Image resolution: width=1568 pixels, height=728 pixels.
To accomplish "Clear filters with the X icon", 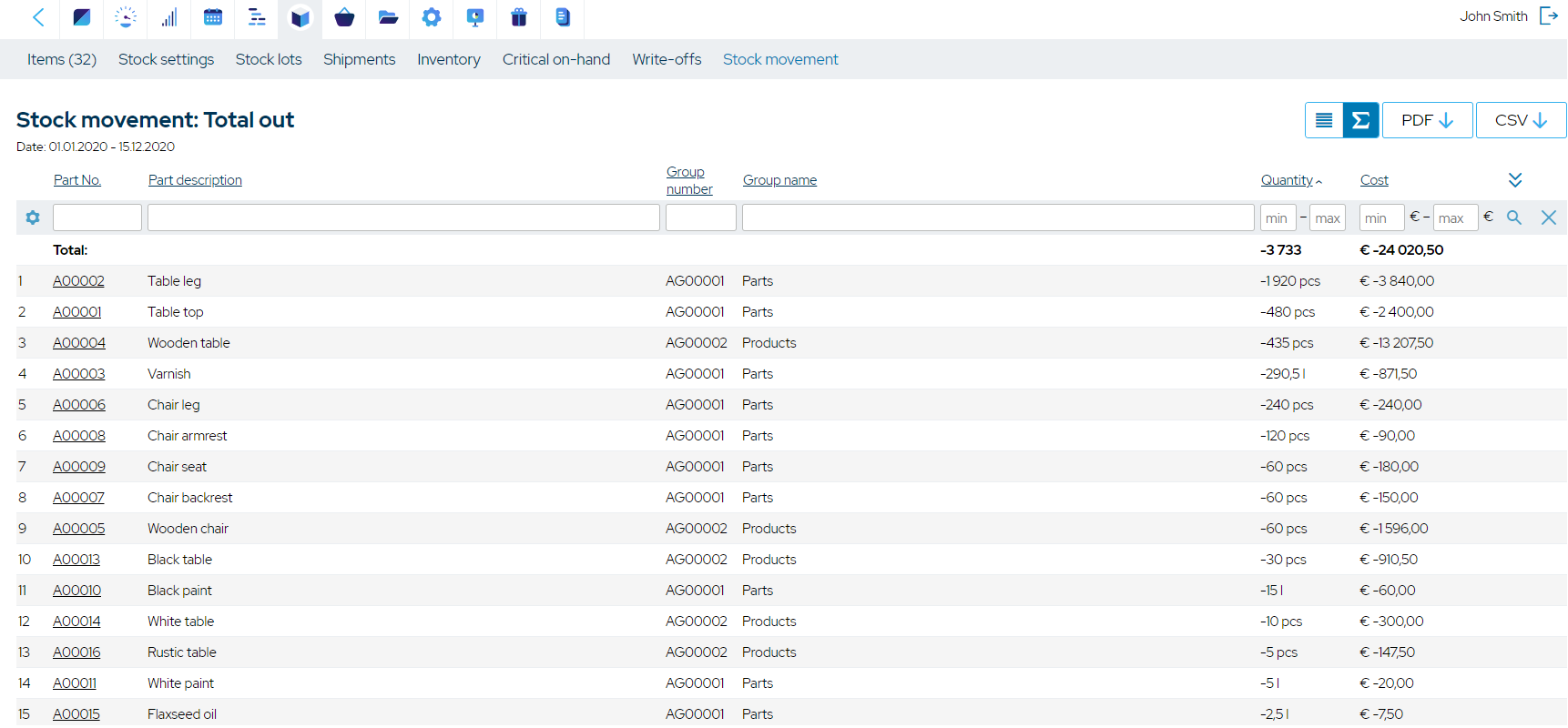I will pyautogui.click(x=1548, y=217).
